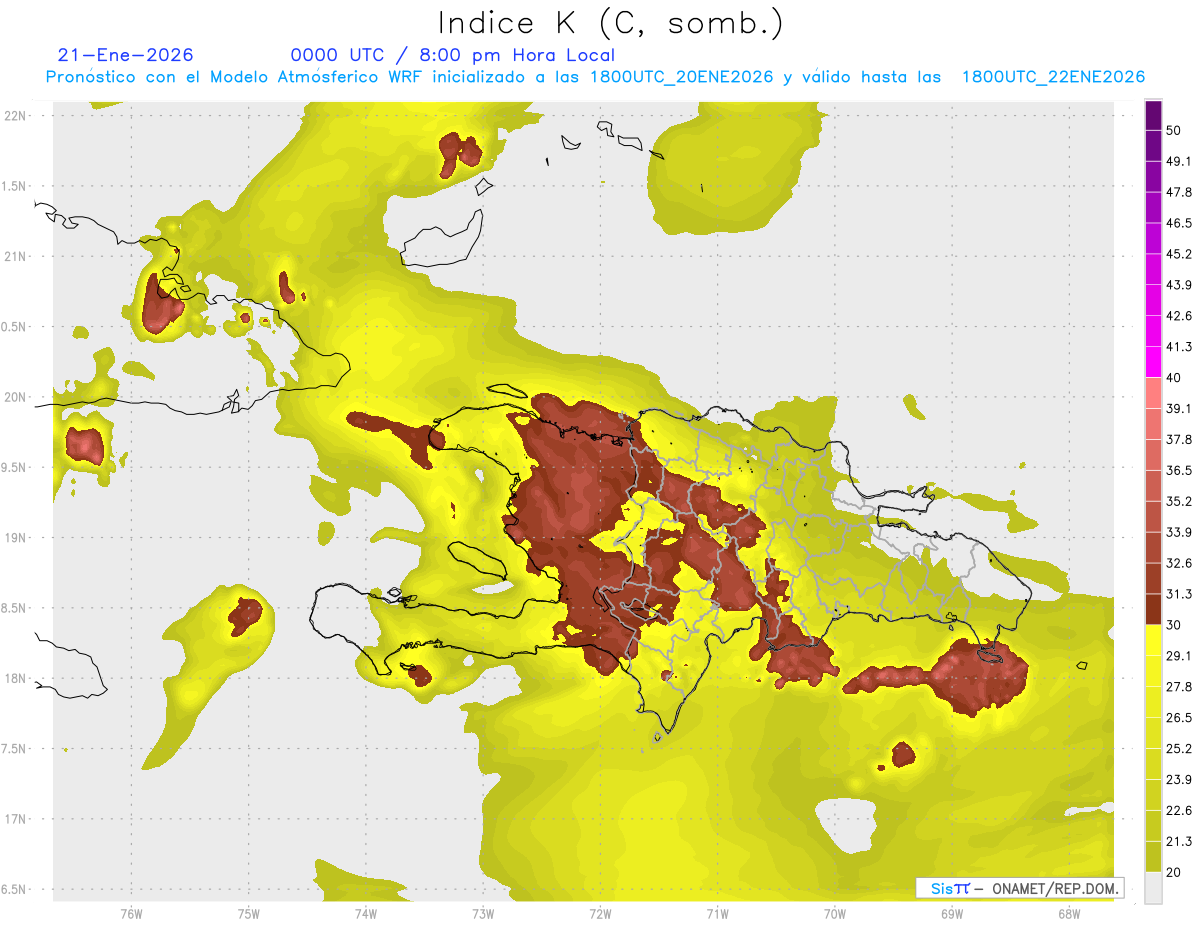
Task: Click the latitude axis label '22N'
Action: coord(16,115)
